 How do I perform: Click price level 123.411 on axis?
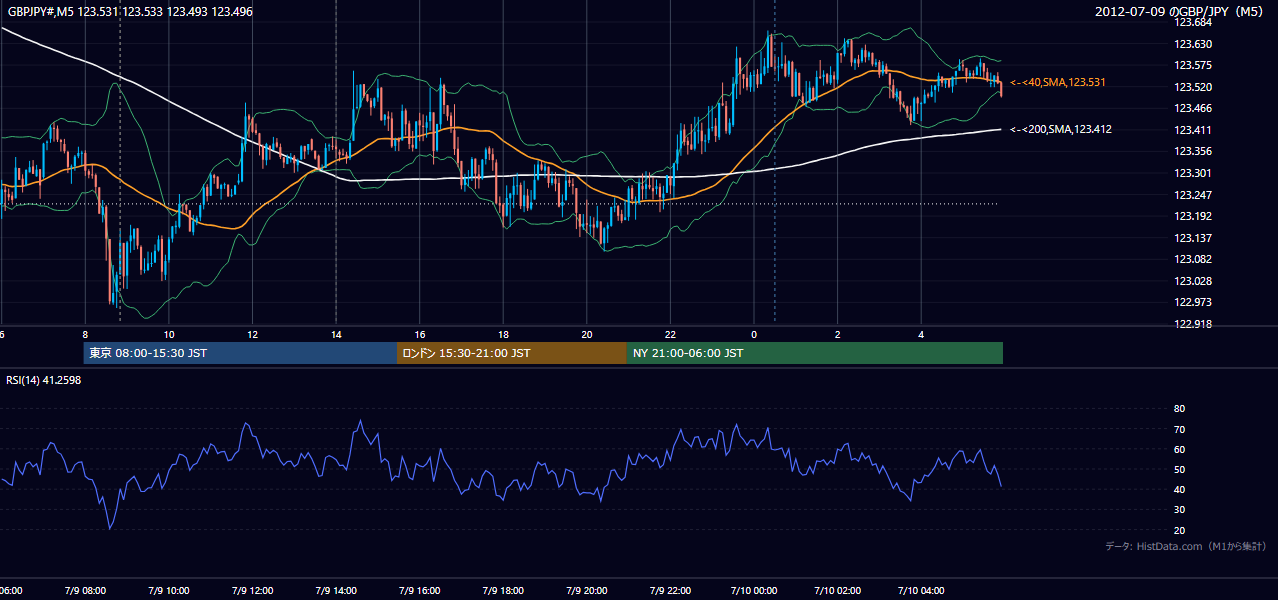pos(1192,130)
